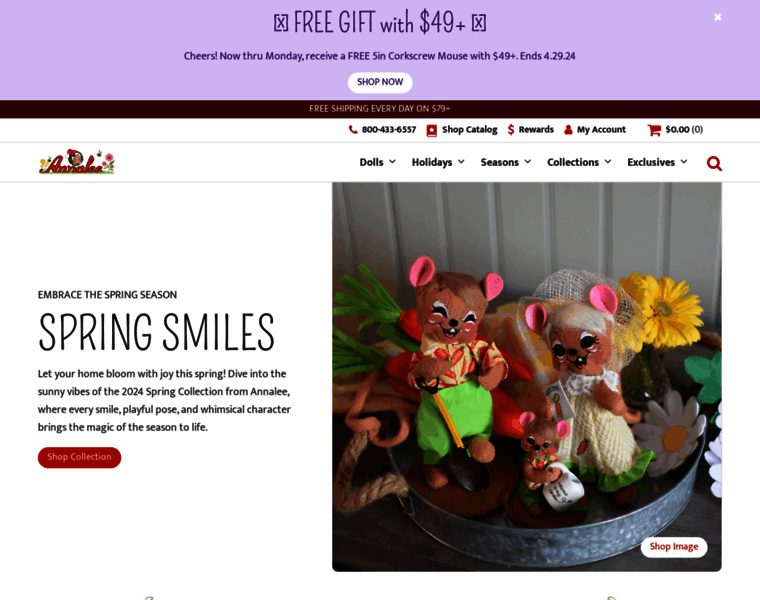Expand the Seasons dropdown arrow
This screenshot has height=600, width=760.
tap(527, 161)
